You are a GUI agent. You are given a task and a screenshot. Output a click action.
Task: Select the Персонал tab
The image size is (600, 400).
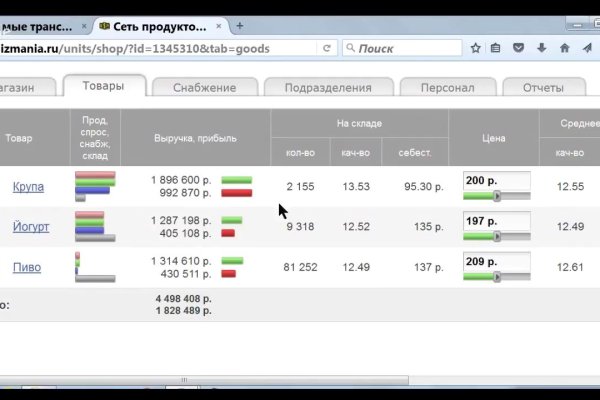tap(447, 88)
